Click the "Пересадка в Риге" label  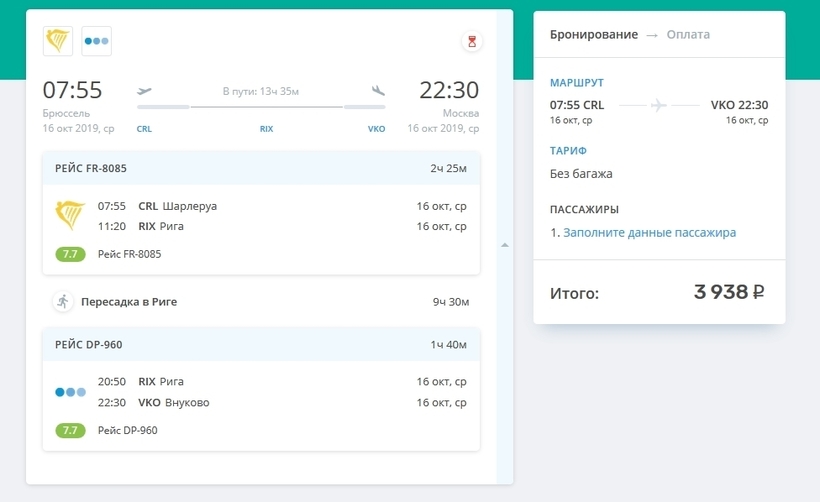click(x=129, y=302)
